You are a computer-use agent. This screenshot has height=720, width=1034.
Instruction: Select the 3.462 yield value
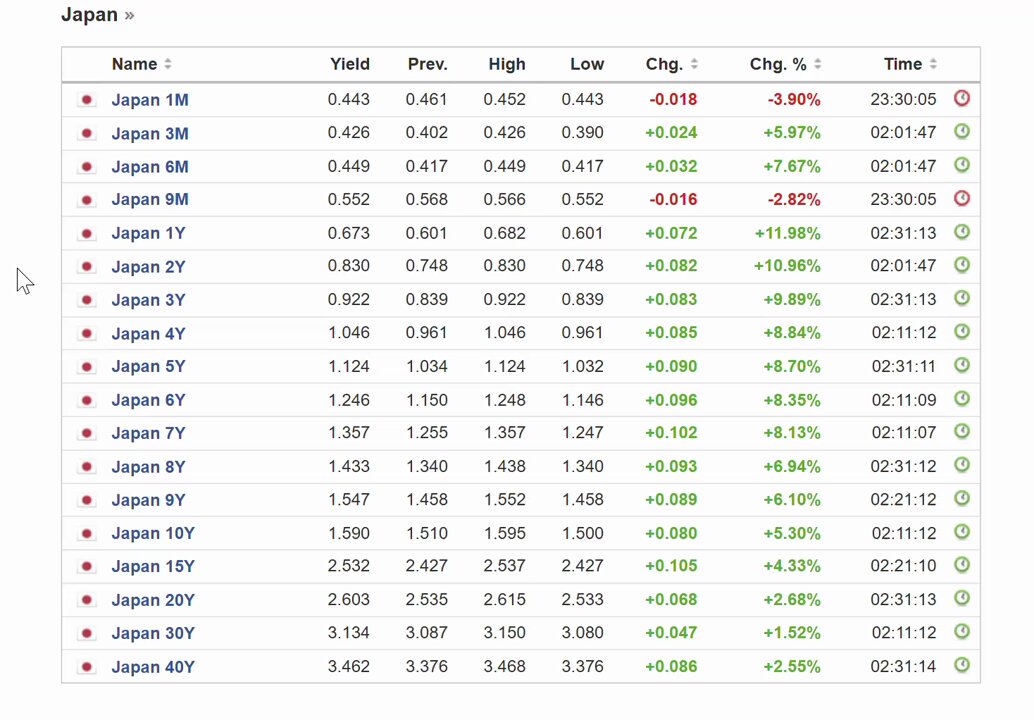click(349, 666)
